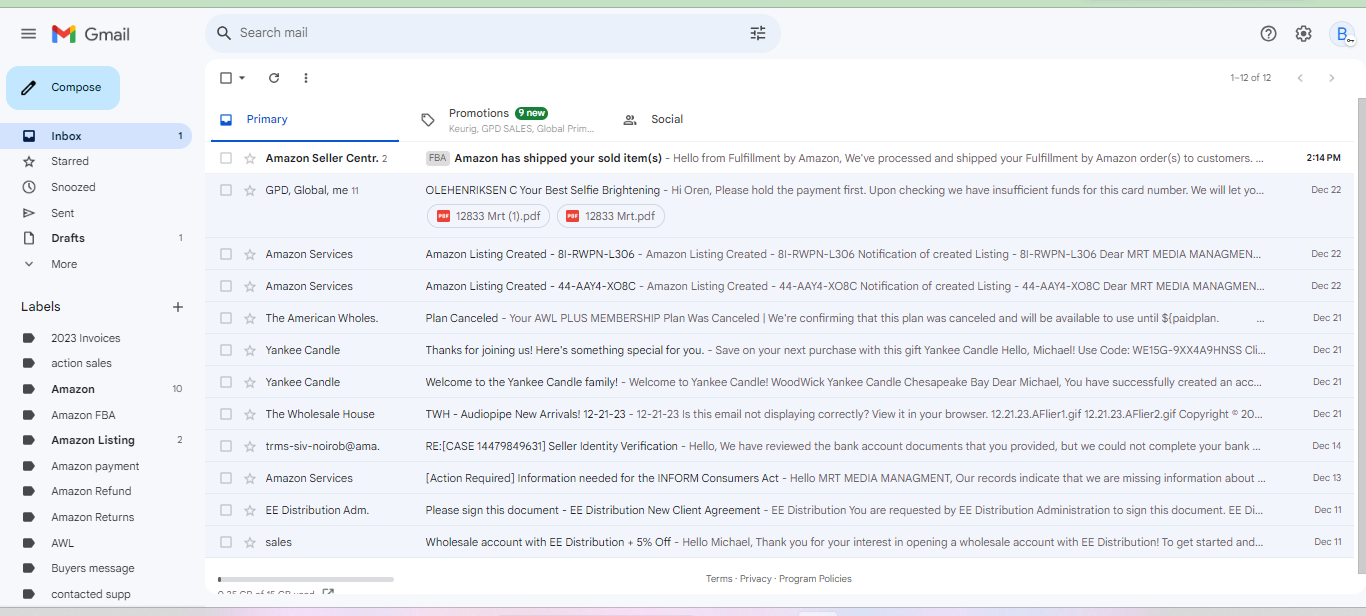Open the Inbox folder
Viewport: 1366px width, 616px height.
(x=96, y=136)
